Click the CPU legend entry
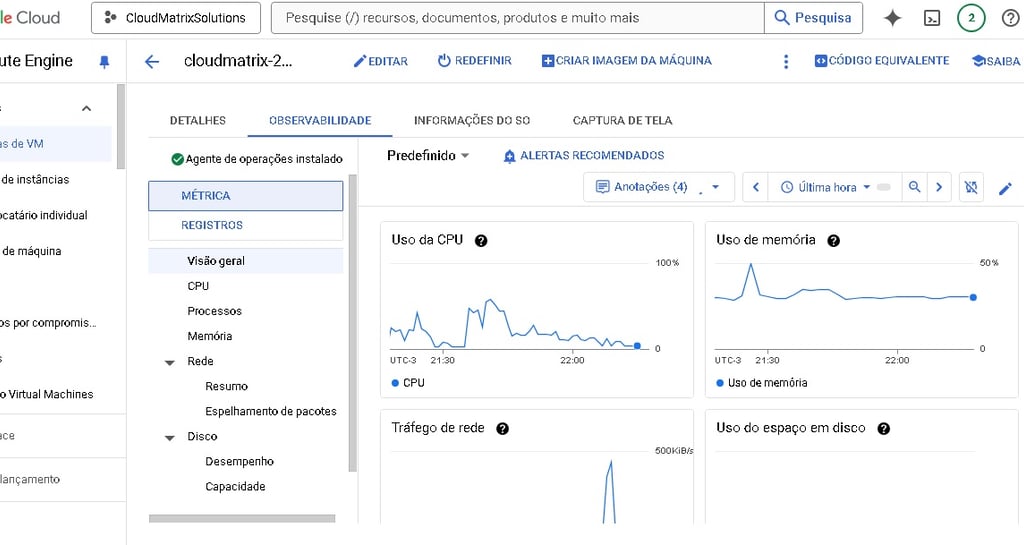Screen dimensions: 1024x545 408,383
